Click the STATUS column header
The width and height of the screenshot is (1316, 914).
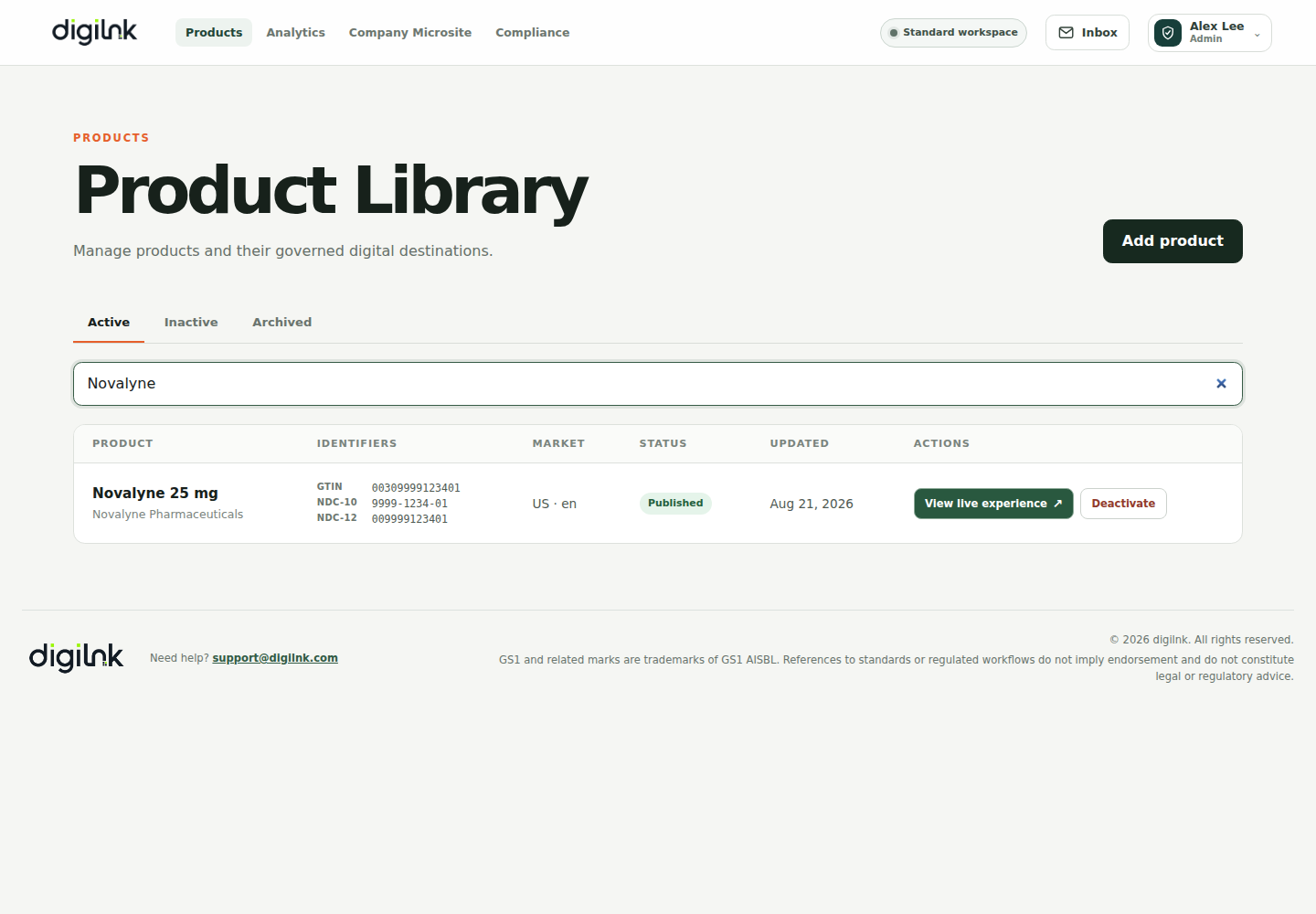point(663,444)
